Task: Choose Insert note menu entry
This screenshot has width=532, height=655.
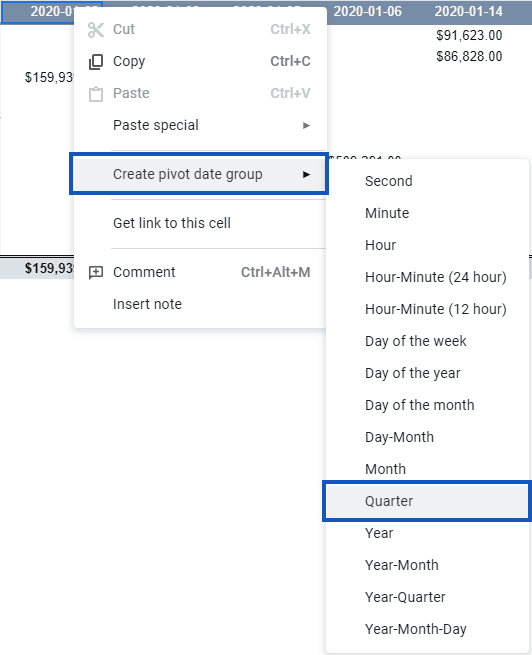Action: (147, 304)
